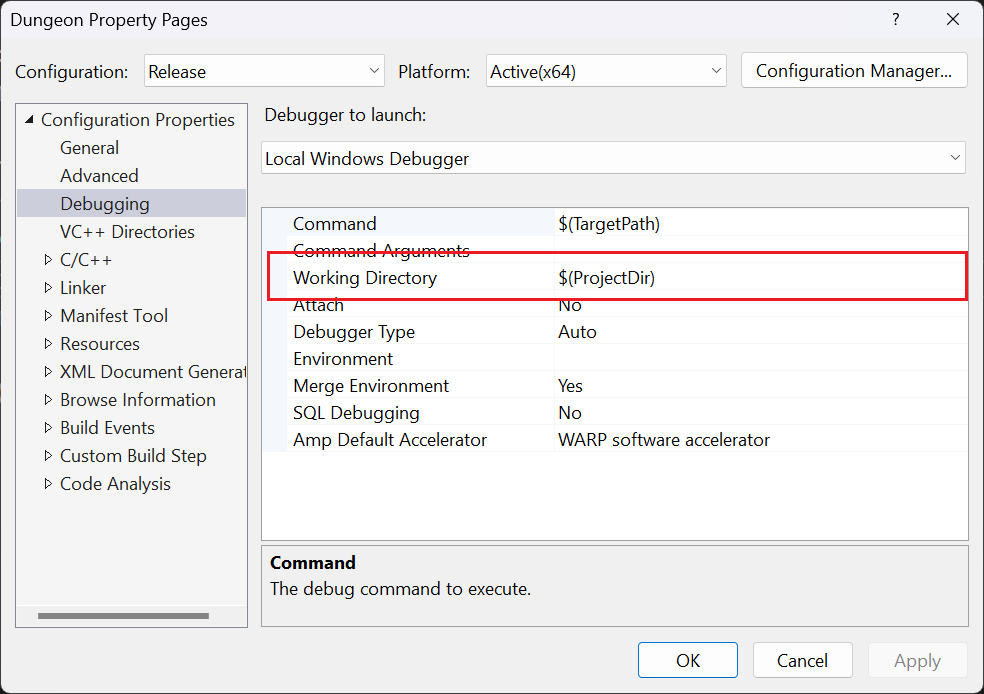
Task: Select the Advanced properties page
Action: tap(99, 176)
